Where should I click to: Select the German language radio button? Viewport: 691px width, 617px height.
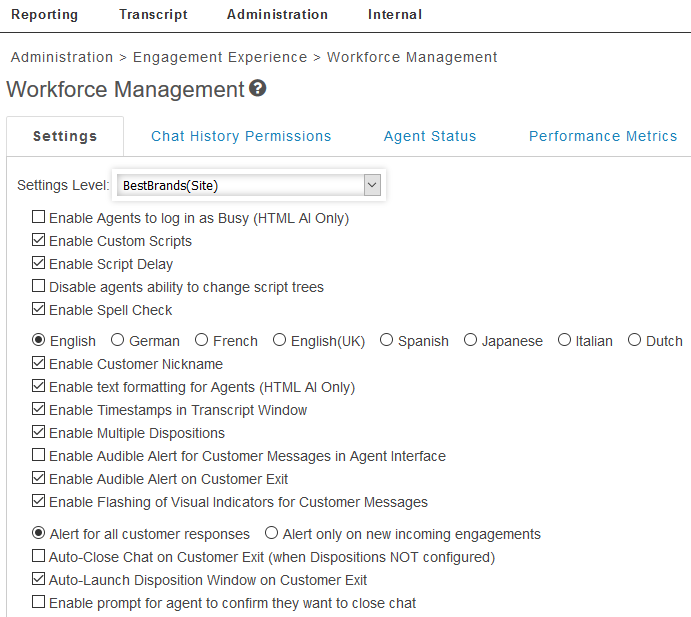(118, 340)
